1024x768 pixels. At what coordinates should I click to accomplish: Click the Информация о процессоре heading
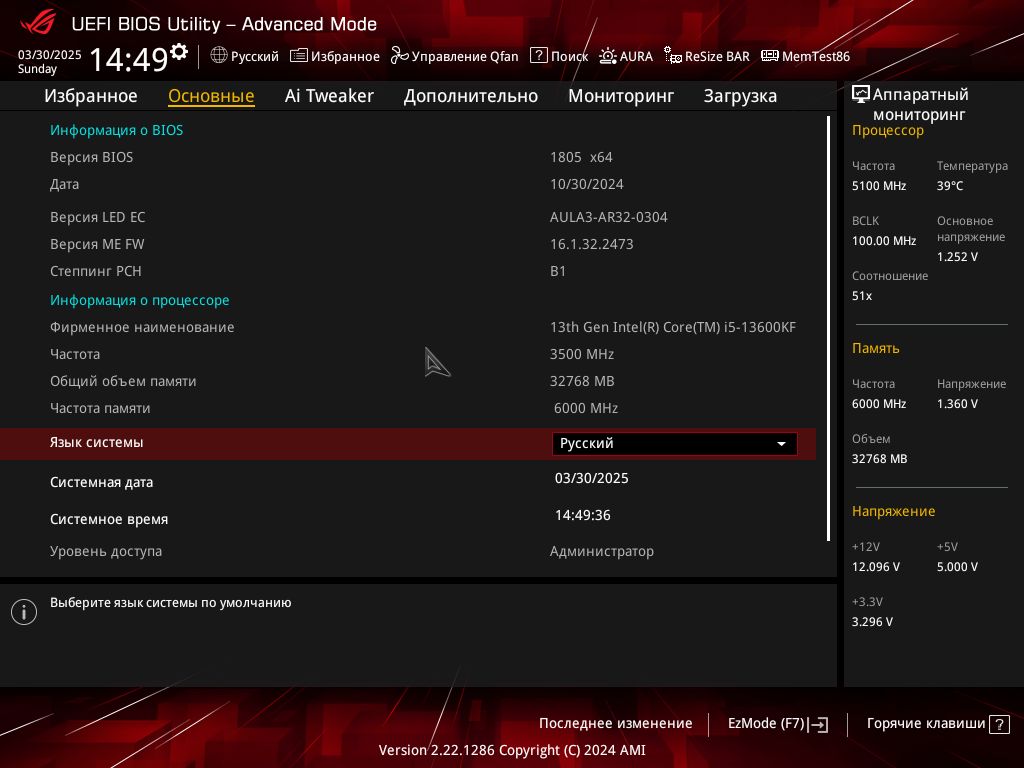(139, 300)
